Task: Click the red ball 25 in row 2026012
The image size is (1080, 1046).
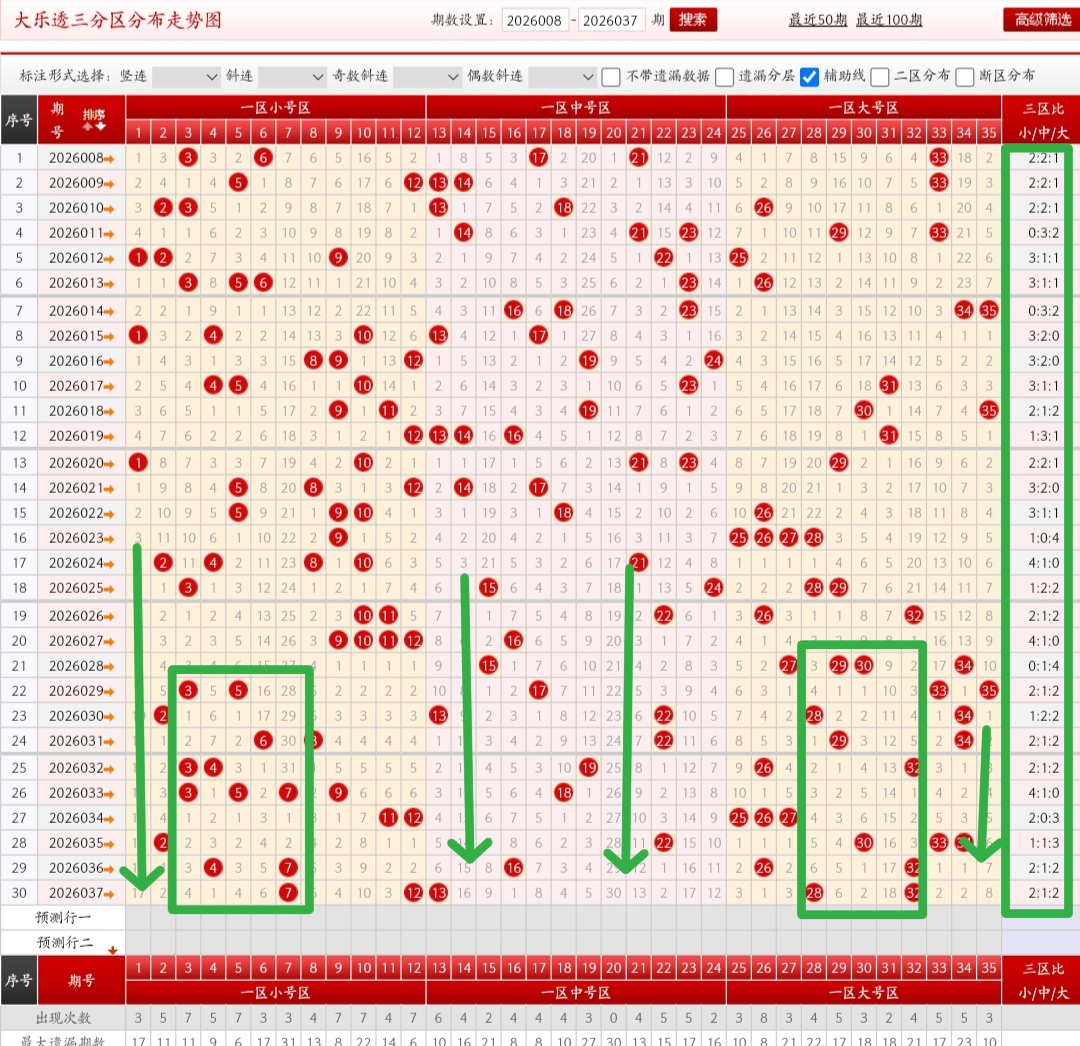Action: (x=738, y=258)
